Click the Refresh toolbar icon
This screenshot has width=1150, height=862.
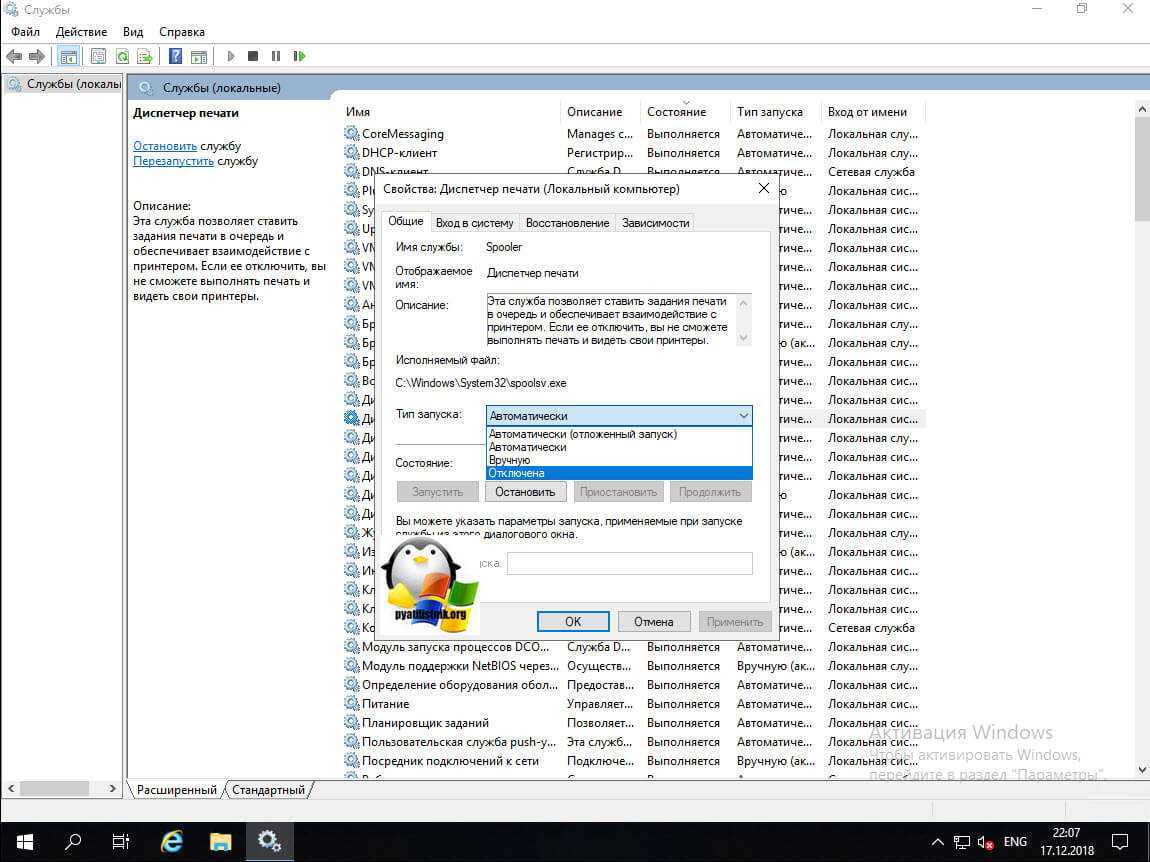point(122,57)
